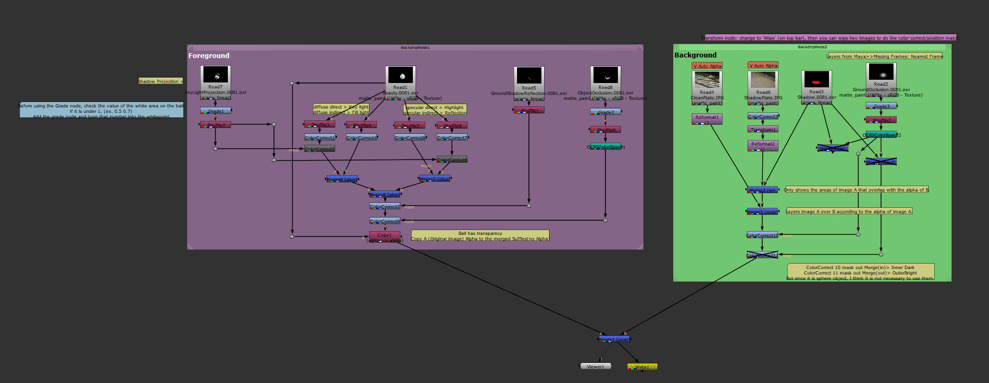Image resolution: width=989 pixels, height=383 pixels.
Task: Click the 'Layers from Maya' sticky note
Action: (x=885, y=56)
